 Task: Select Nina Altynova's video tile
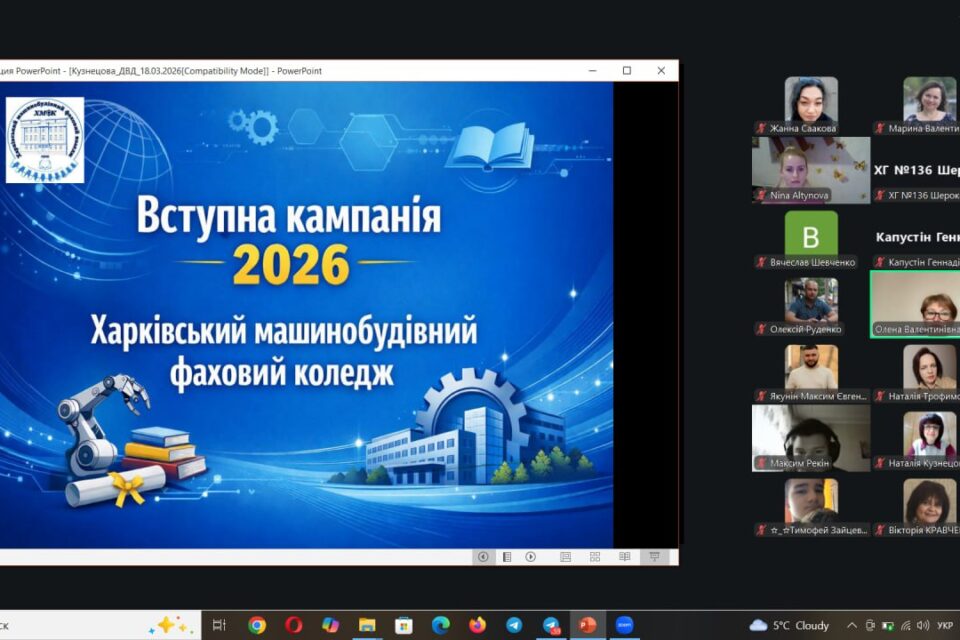(x=811, y=170)
